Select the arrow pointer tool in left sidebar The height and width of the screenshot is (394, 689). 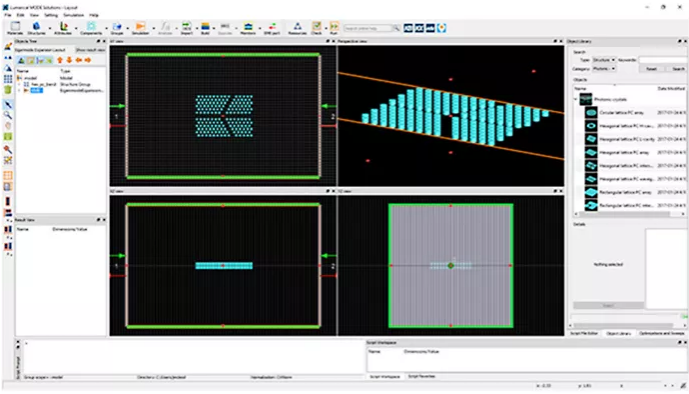[x=8, y=105]
